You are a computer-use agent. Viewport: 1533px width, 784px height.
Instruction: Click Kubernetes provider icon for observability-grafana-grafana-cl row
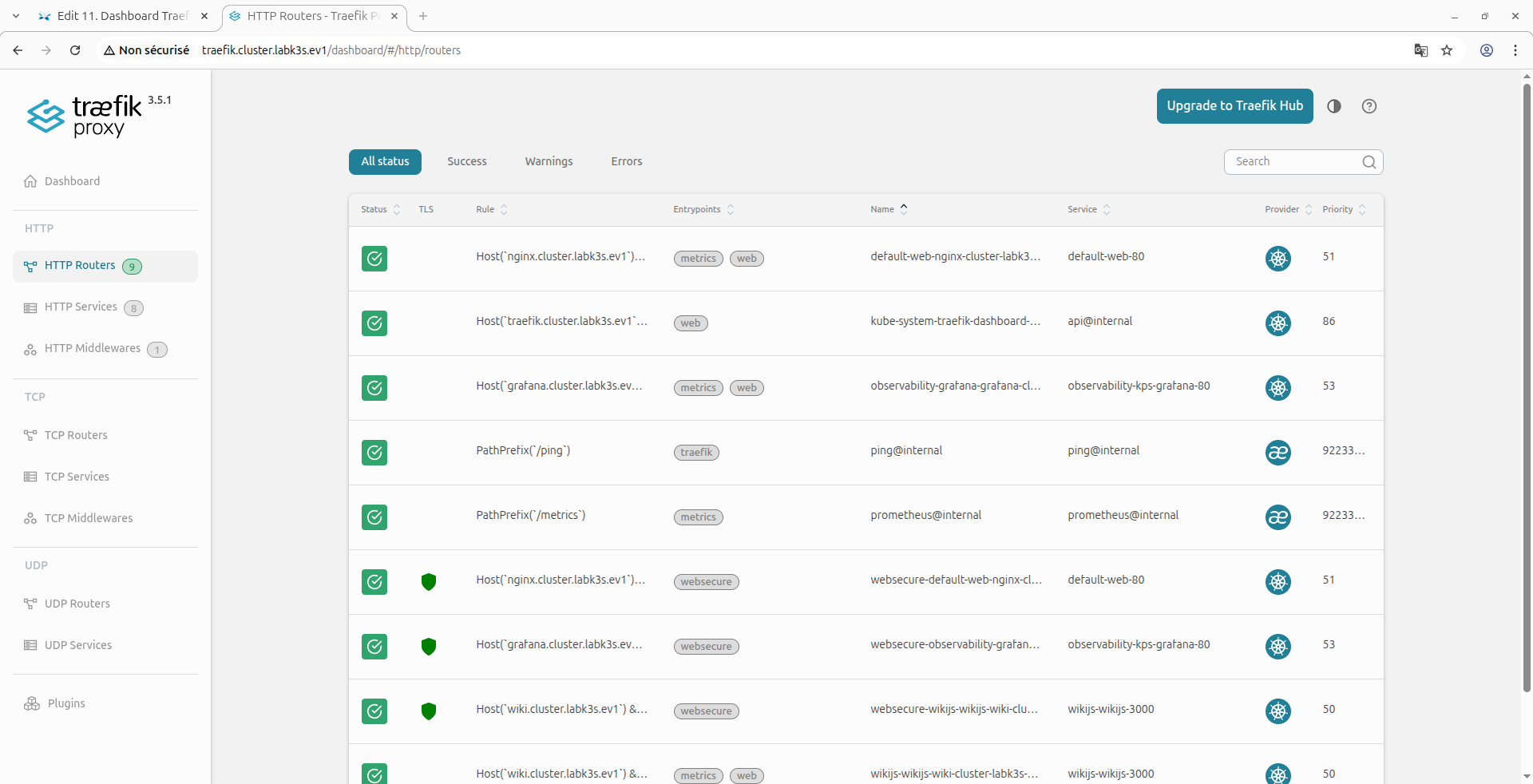pyautogui.click(x=1278, y=388)
